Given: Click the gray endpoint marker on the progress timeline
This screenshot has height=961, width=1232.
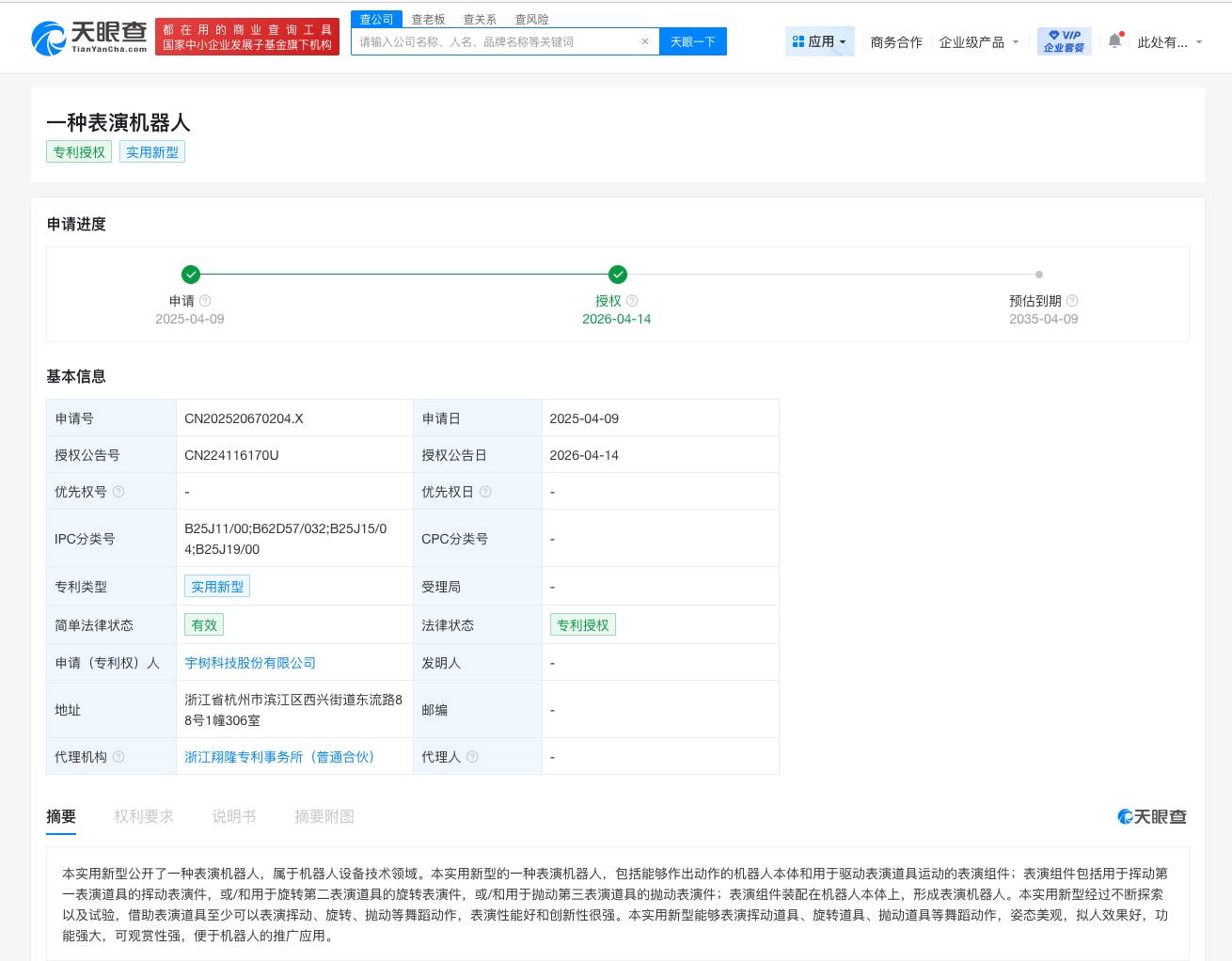Looking at the screenshot, I should click(1039, 275).
